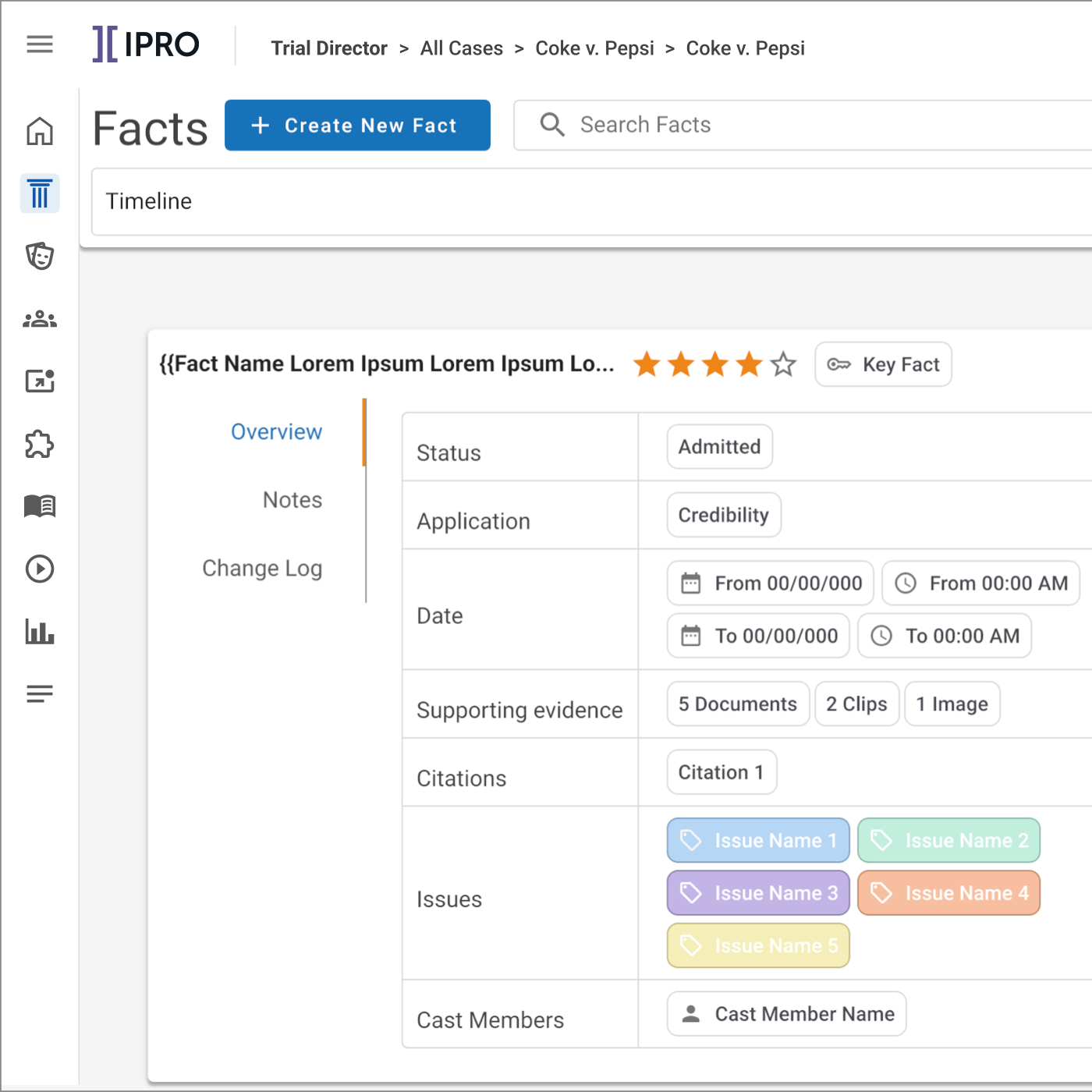Focus the Search Facts field
This screenshot has height=1092, width=1092.
tap(803, 125)
